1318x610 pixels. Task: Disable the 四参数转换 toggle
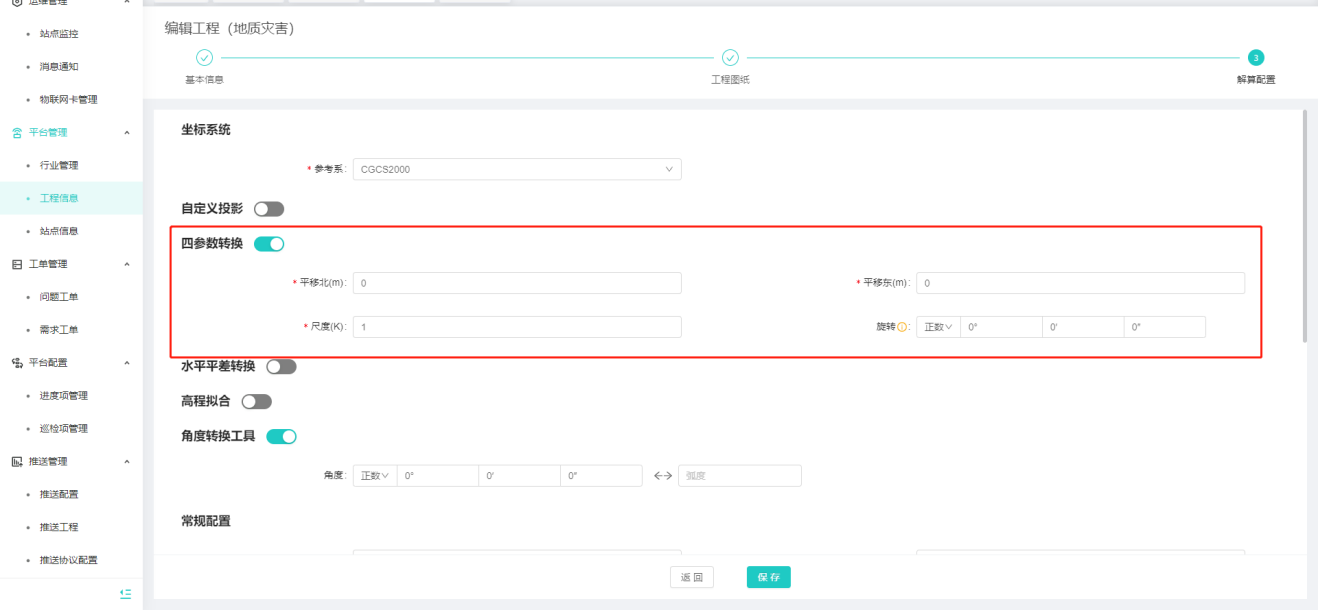coord(269,243)
